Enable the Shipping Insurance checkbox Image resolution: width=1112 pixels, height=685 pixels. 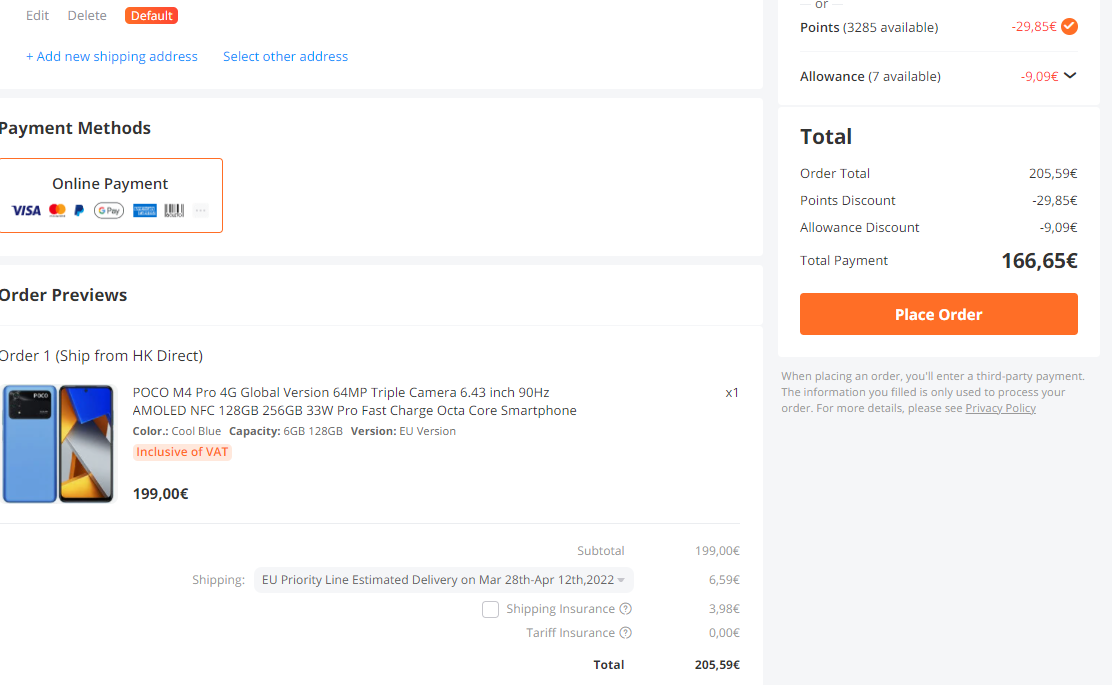coord(490,609)
